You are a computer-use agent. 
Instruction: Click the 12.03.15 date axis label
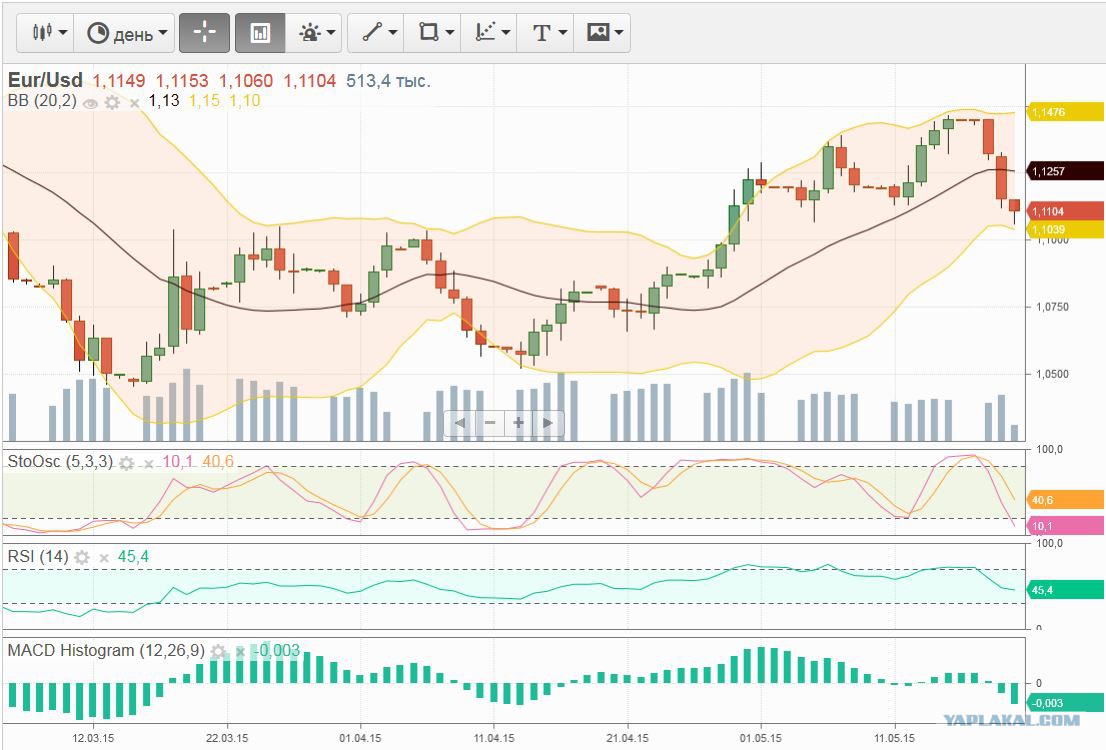(93, 738)
